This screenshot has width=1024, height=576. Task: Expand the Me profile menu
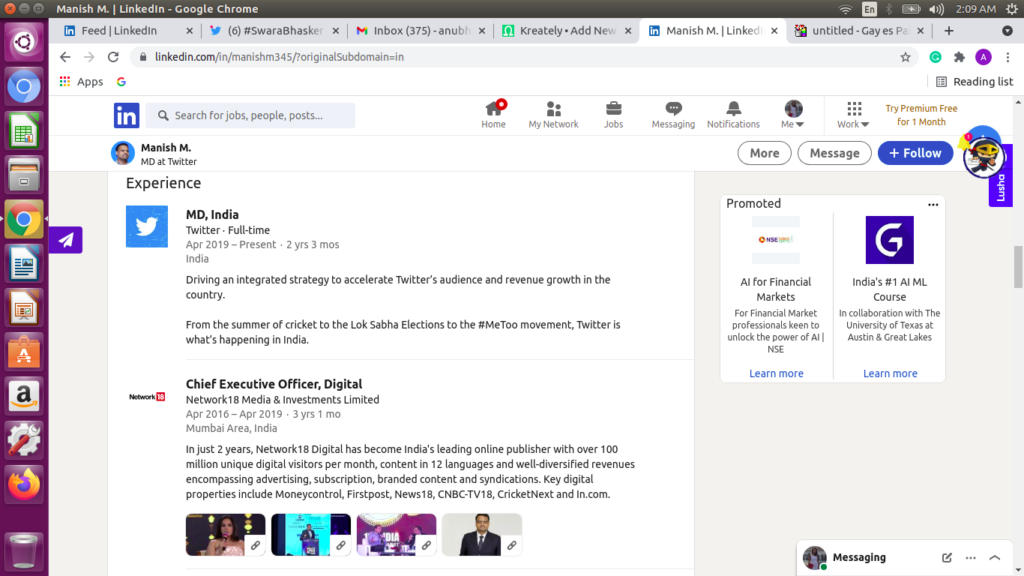click(x=793, y=115)
